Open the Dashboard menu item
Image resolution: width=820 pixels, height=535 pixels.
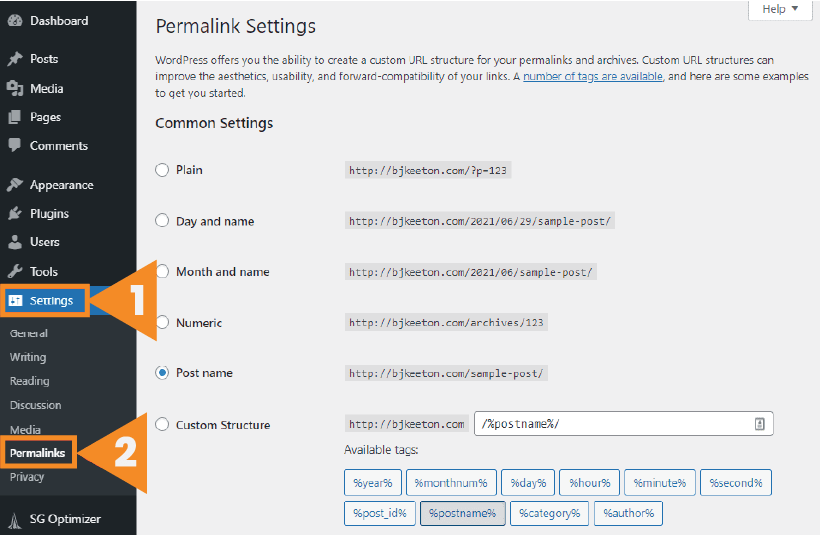[x=59, y=21]
